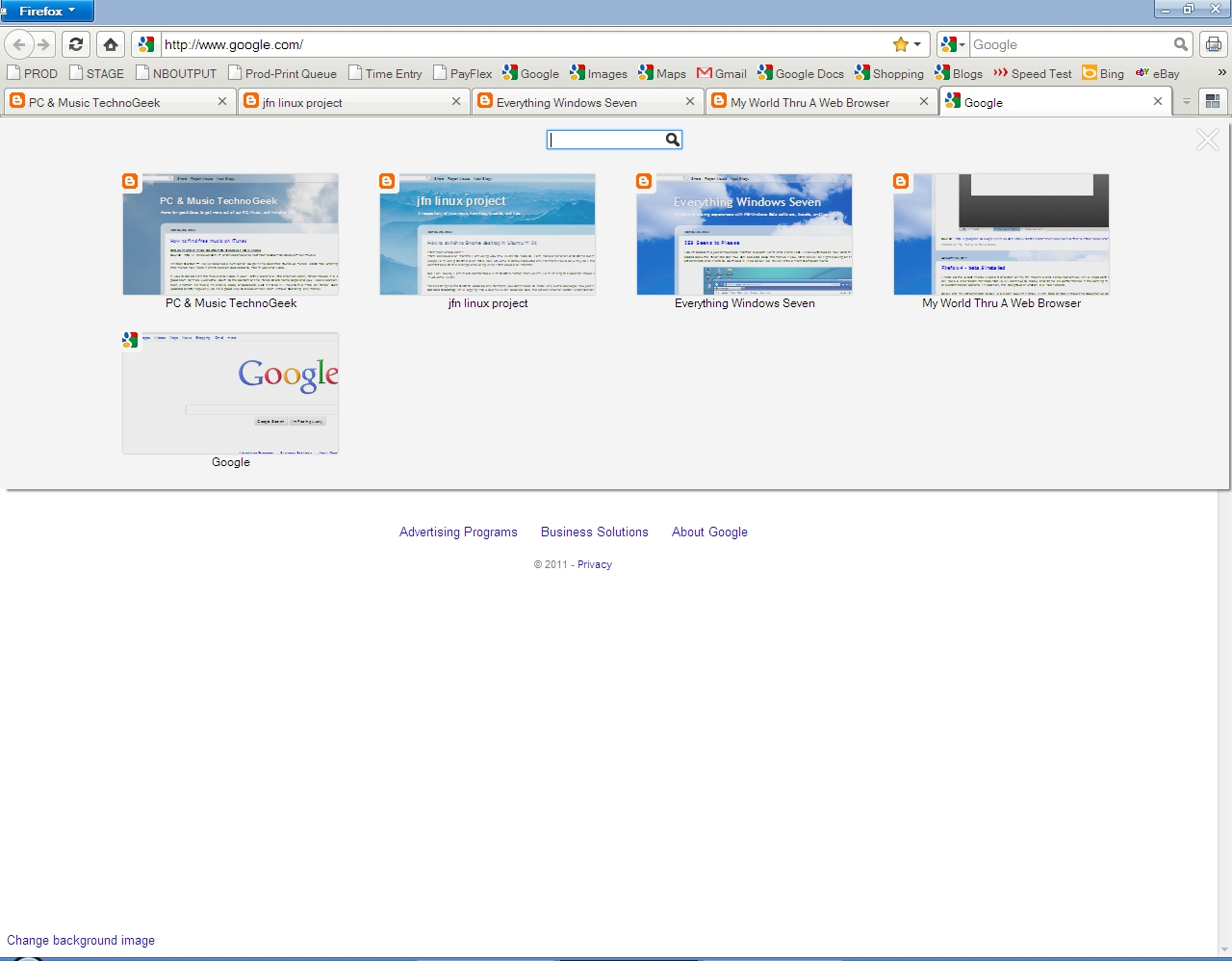Click the magnifier in tab search field
This screenshot has height=961, width=1232.
coord(673,140)
